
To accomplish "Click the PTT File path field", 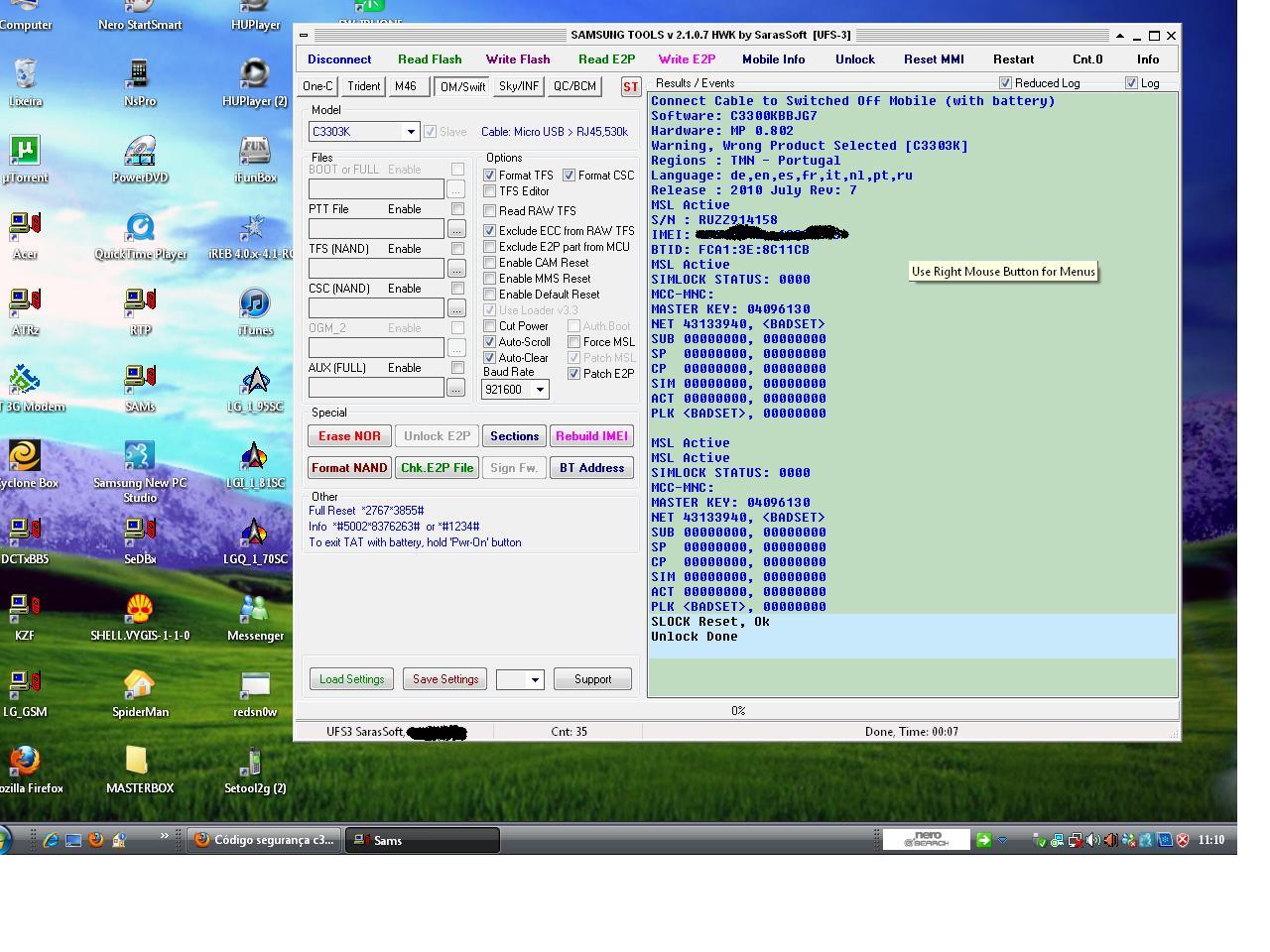I will [x=376, y=229].
